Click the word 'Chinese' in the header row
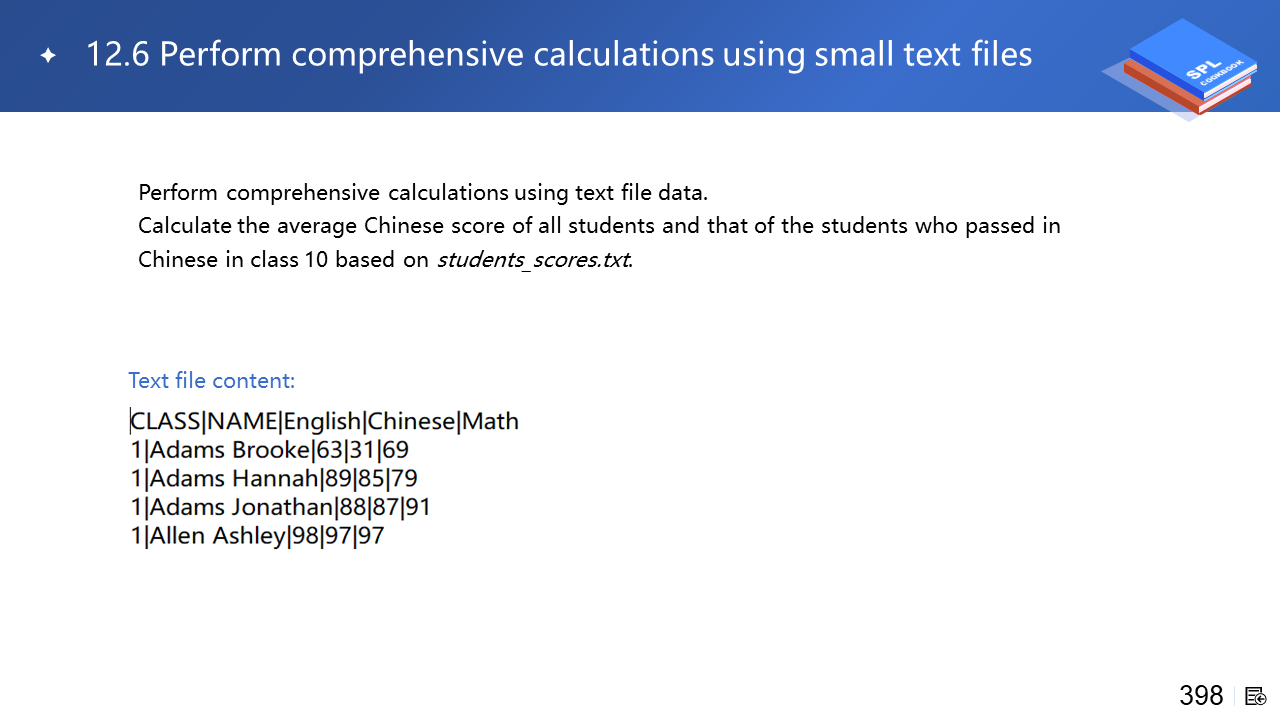Viewport: 1280px width, 720px height. point(411,421)
